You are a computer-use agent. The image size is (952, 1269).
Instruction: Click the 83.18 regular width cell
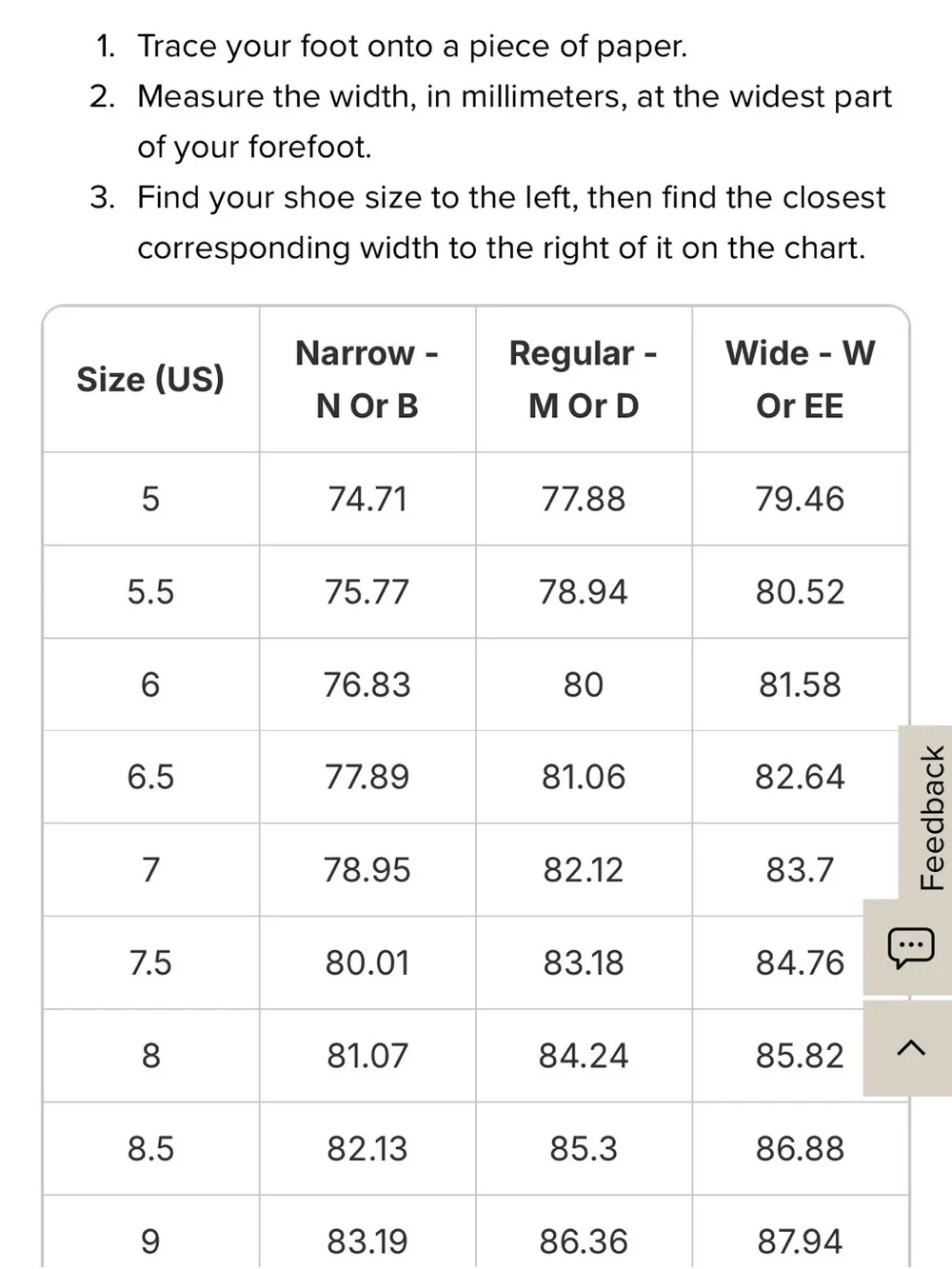tap(584, 962)
